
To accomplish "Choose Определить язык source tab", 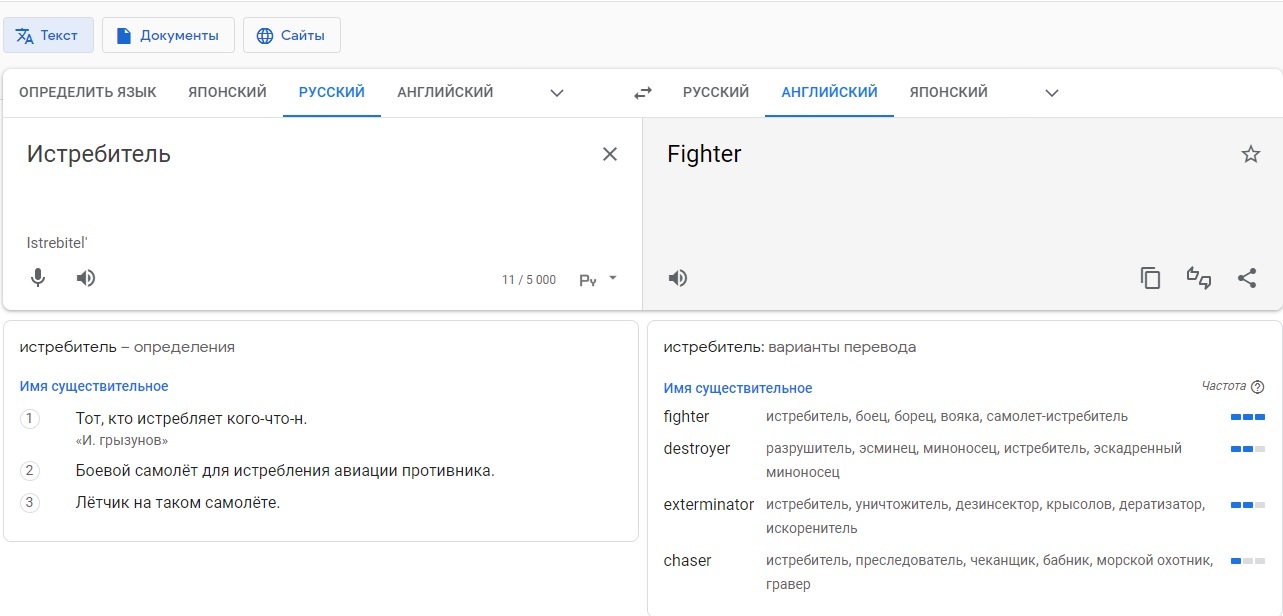I will [x=88, y=92].
